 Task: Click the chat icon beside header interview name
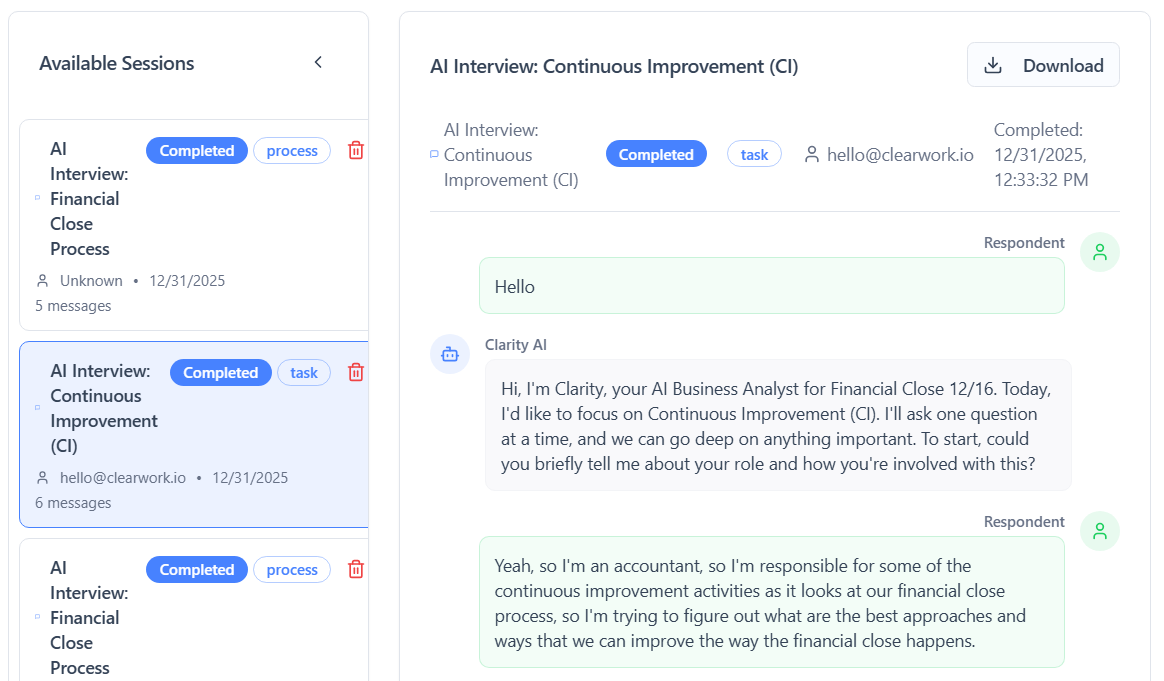434,154
